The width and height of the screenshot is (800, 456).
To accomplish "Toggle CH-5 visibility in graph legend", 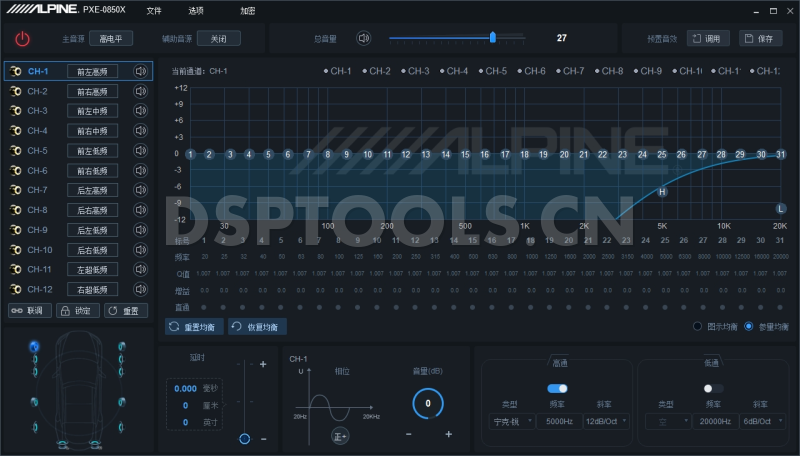I will click(493, 71).
